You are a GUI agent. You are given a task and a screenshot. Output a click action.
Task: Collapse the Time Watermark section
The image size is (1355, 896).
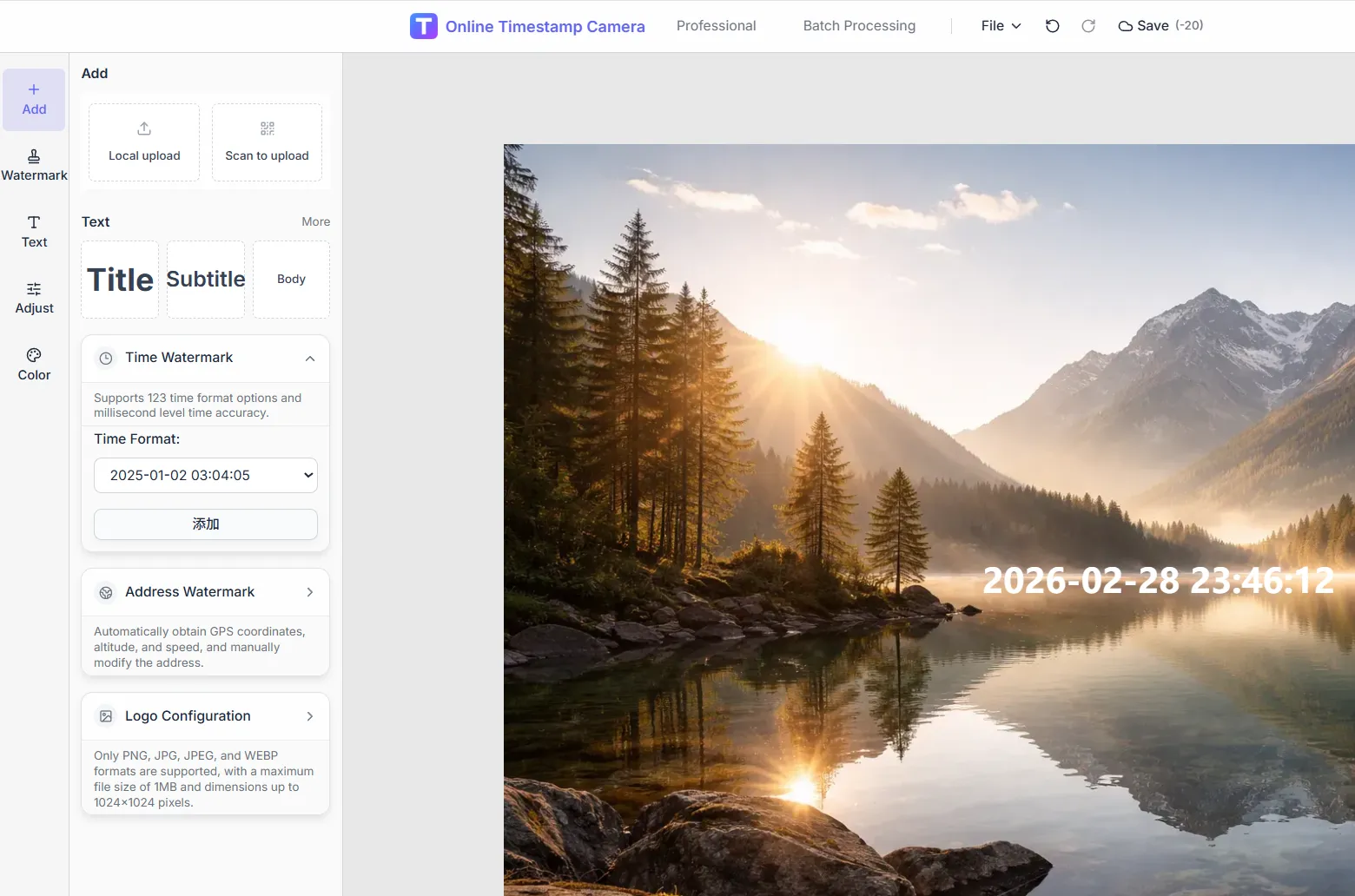[x=309, y=358]
